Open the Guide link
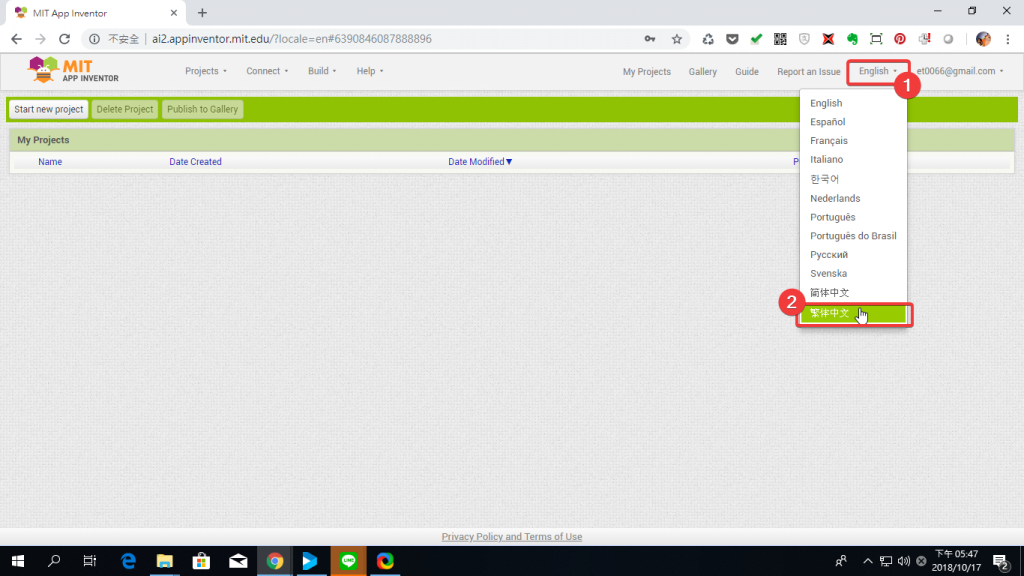Image resolution: width=1024 pixels, height=576 pixels. pos(746,72)
